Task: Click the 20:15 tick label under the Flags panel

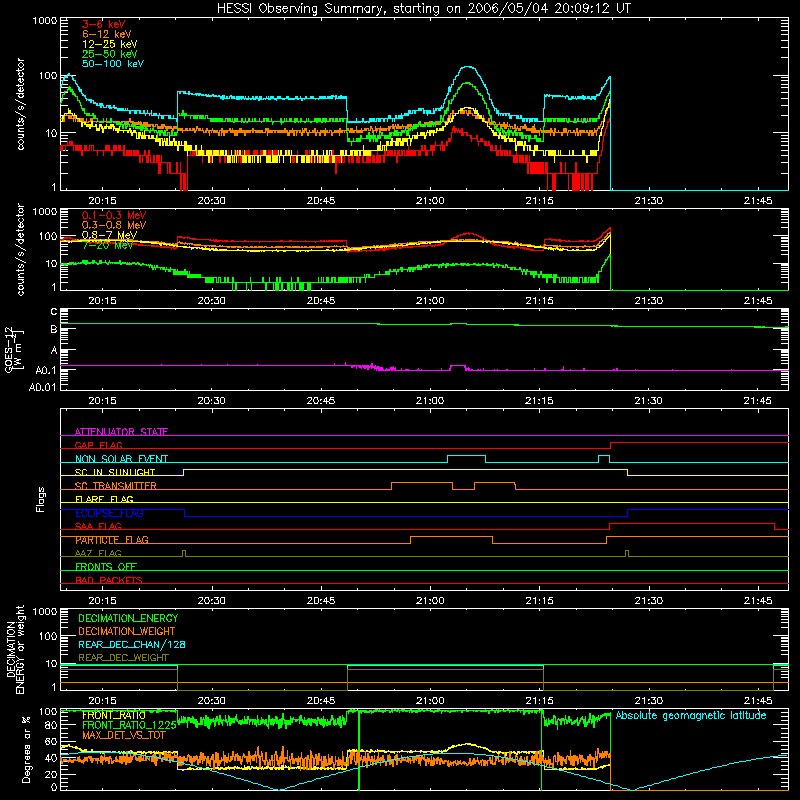Action: pos(102,601)
